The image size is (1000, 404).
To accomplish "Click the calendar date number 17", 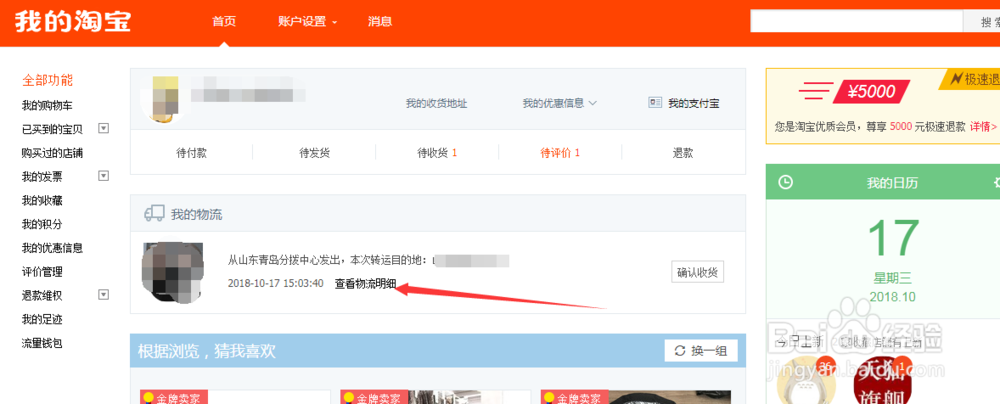I will [893, 239].
